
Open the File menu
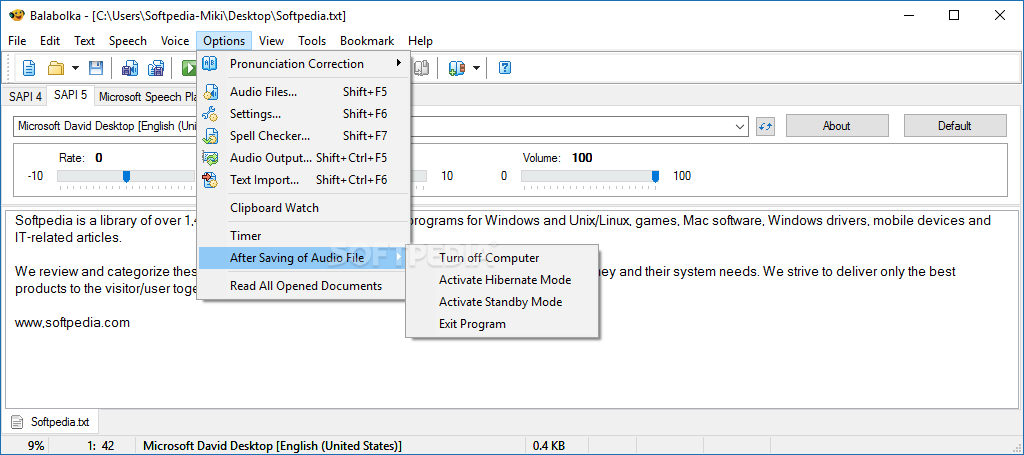coord(17,40)
